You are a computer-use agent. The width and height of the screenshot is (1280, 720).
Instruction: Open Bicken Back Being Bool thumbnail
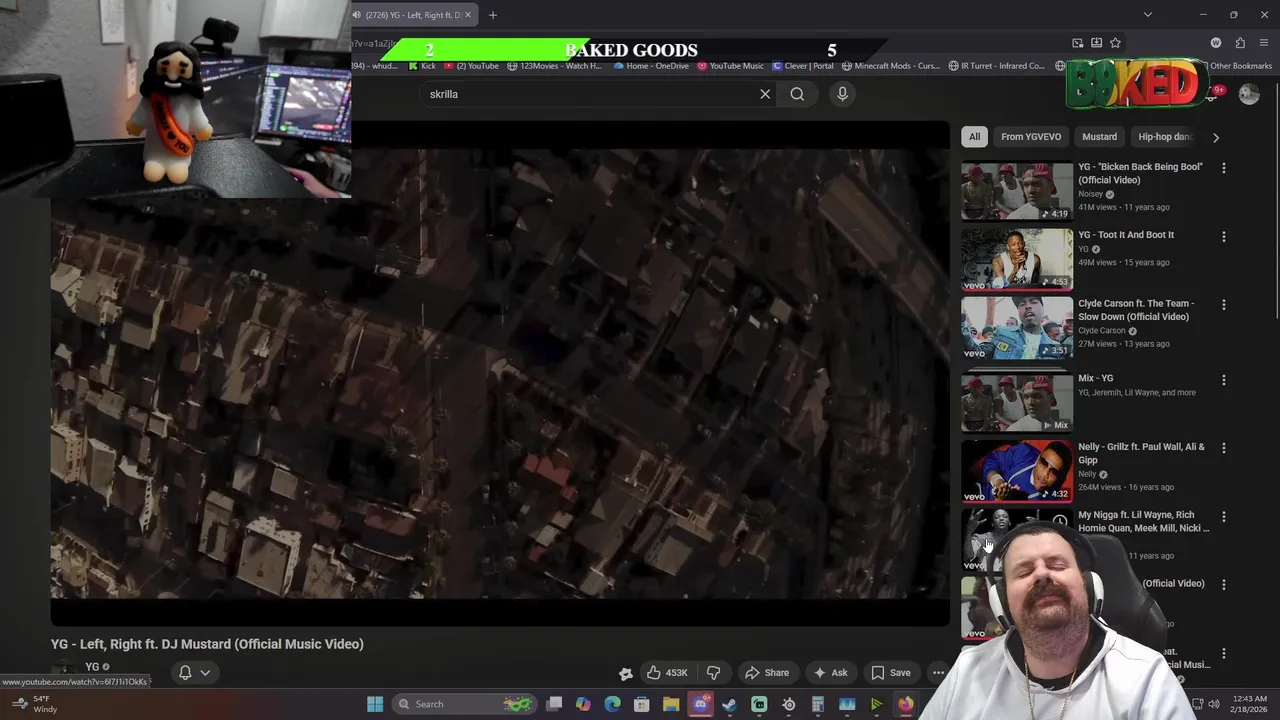1017,191
